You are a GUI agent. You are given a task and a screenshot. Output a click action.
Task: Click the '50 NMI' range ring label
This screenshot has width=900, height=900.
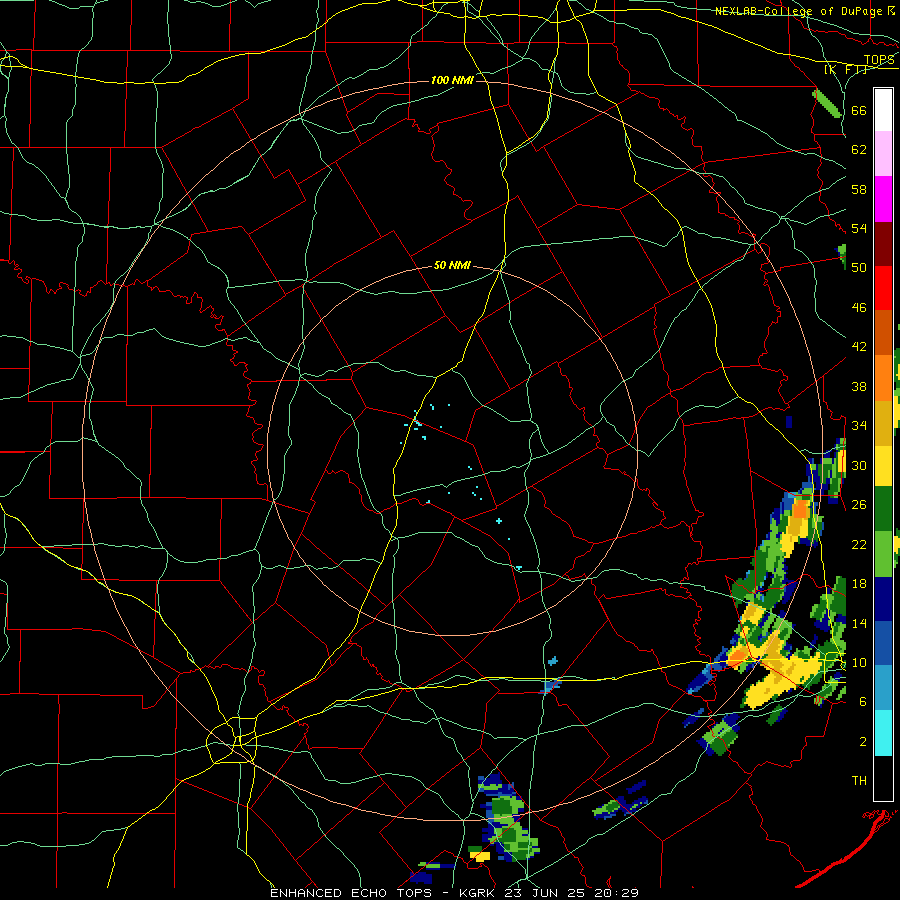(452, 265)
